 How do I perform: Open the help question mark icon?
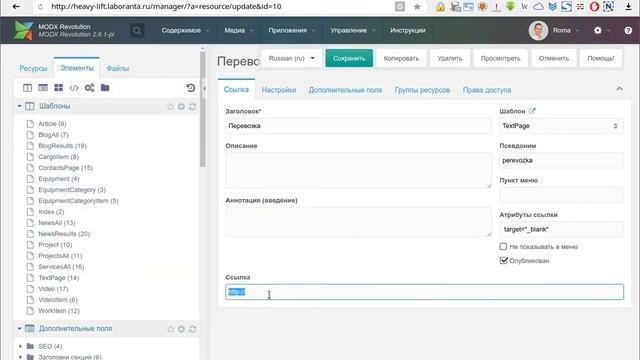click(628, 31)
